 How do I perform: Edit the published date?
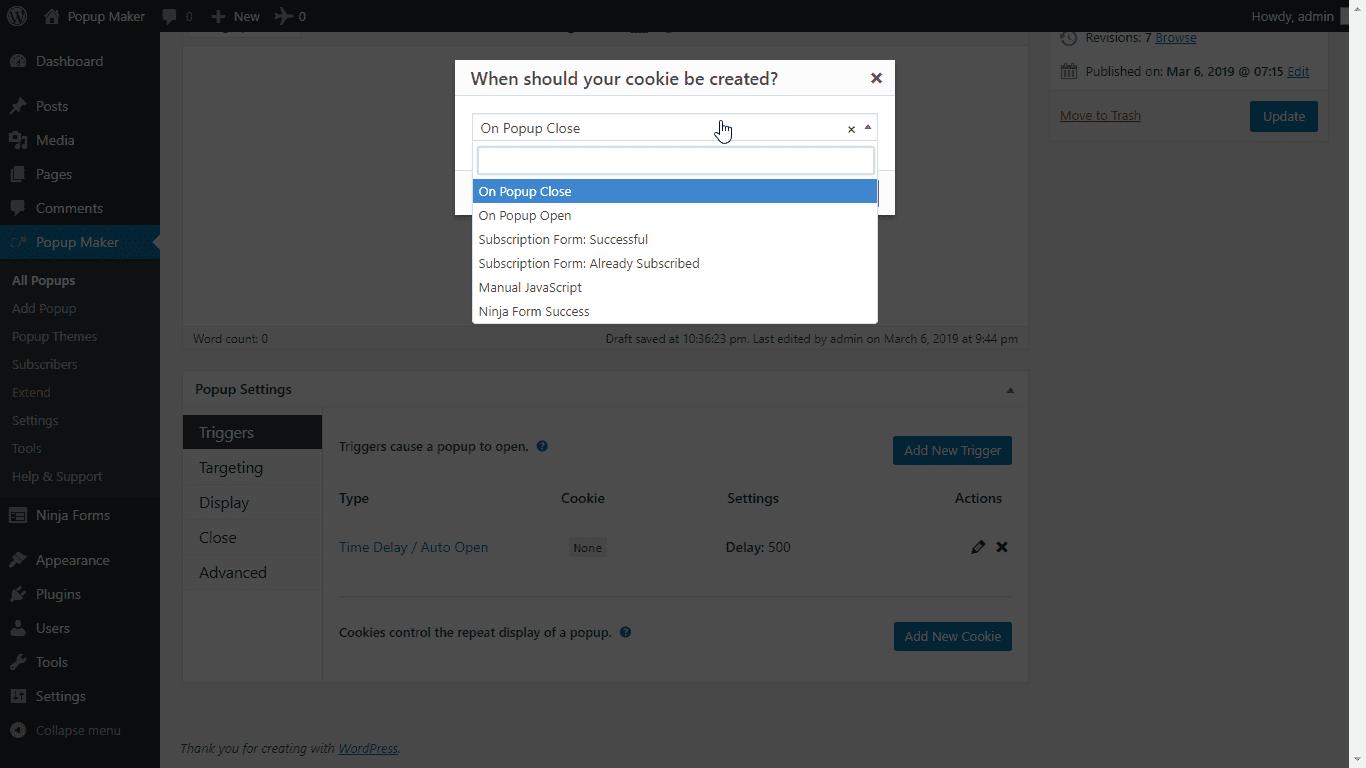coord(1298,72)
